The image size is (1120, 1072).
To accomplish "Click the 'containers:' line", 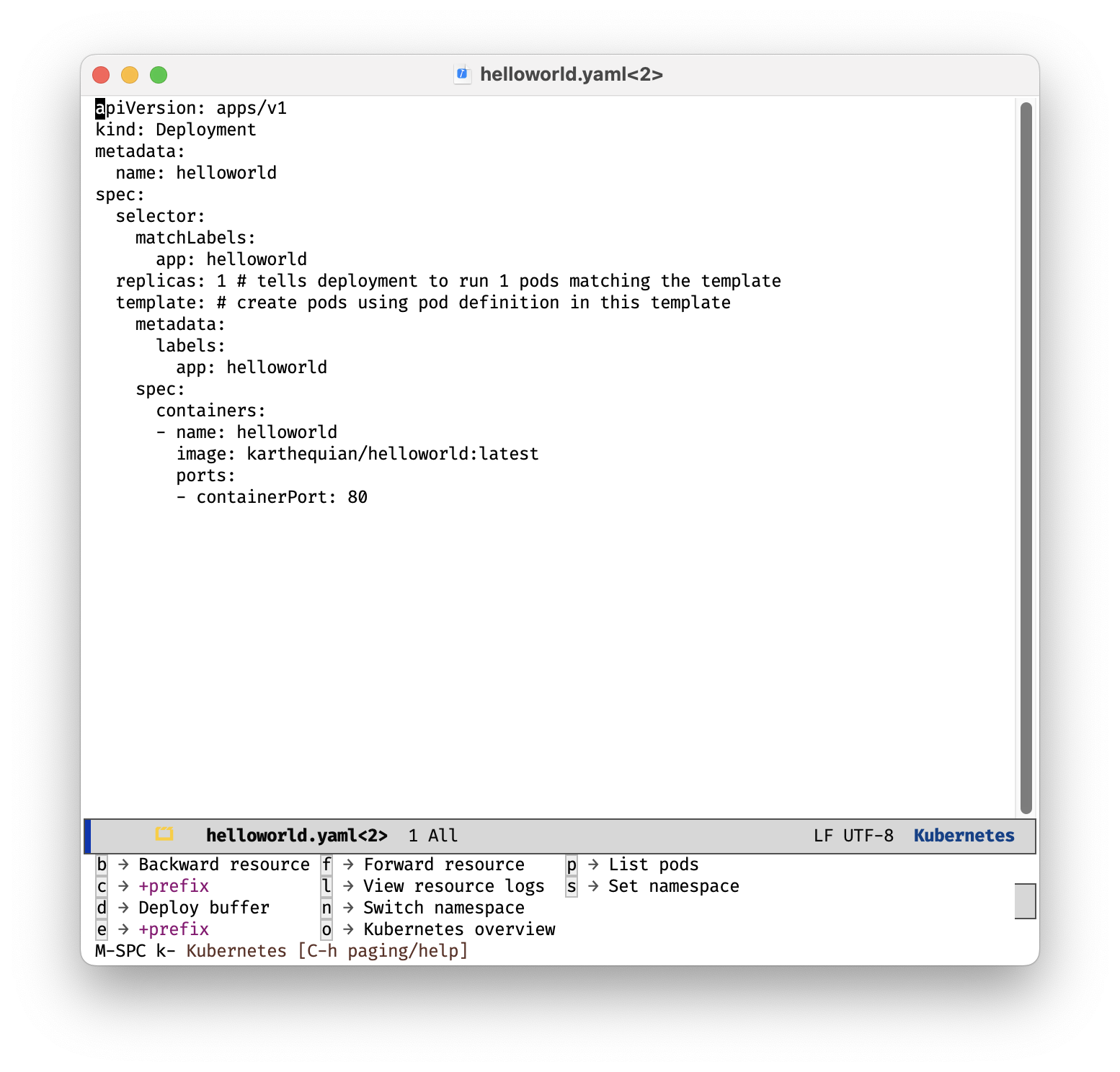I will point(211,411).
